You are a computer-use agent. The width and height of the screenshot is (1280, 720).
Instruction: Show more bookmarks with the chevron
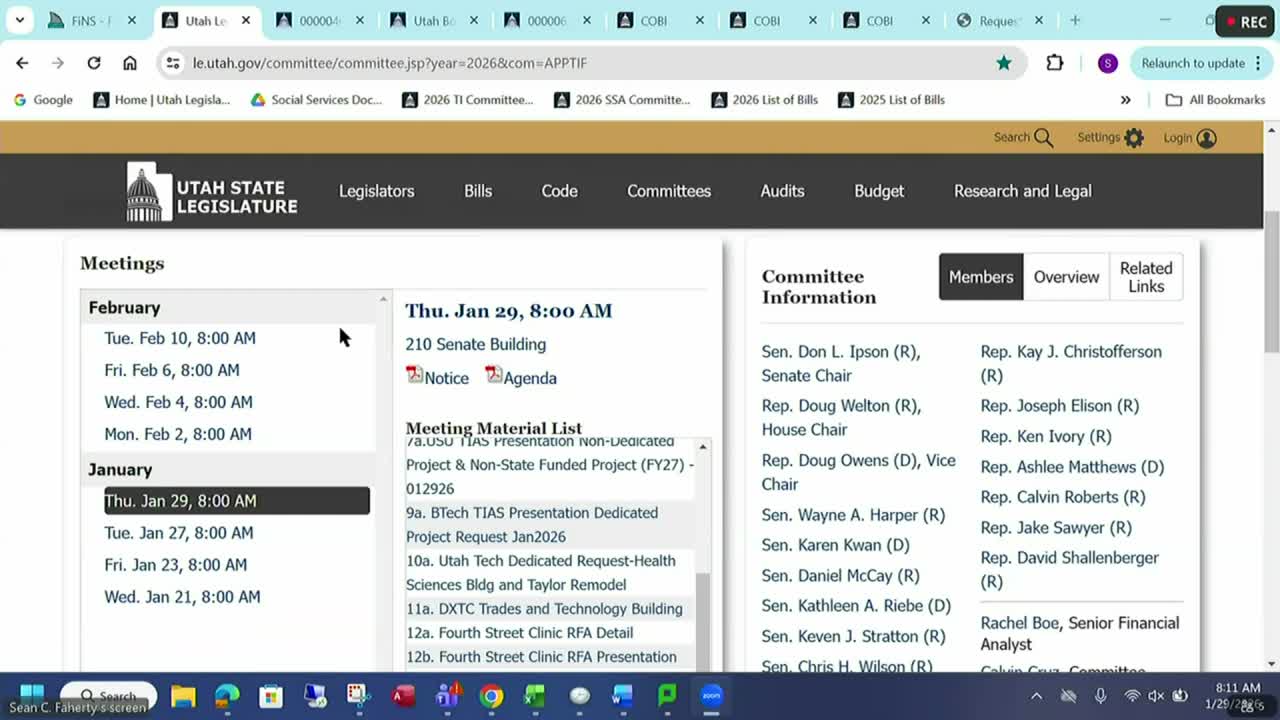(1125, 100)
